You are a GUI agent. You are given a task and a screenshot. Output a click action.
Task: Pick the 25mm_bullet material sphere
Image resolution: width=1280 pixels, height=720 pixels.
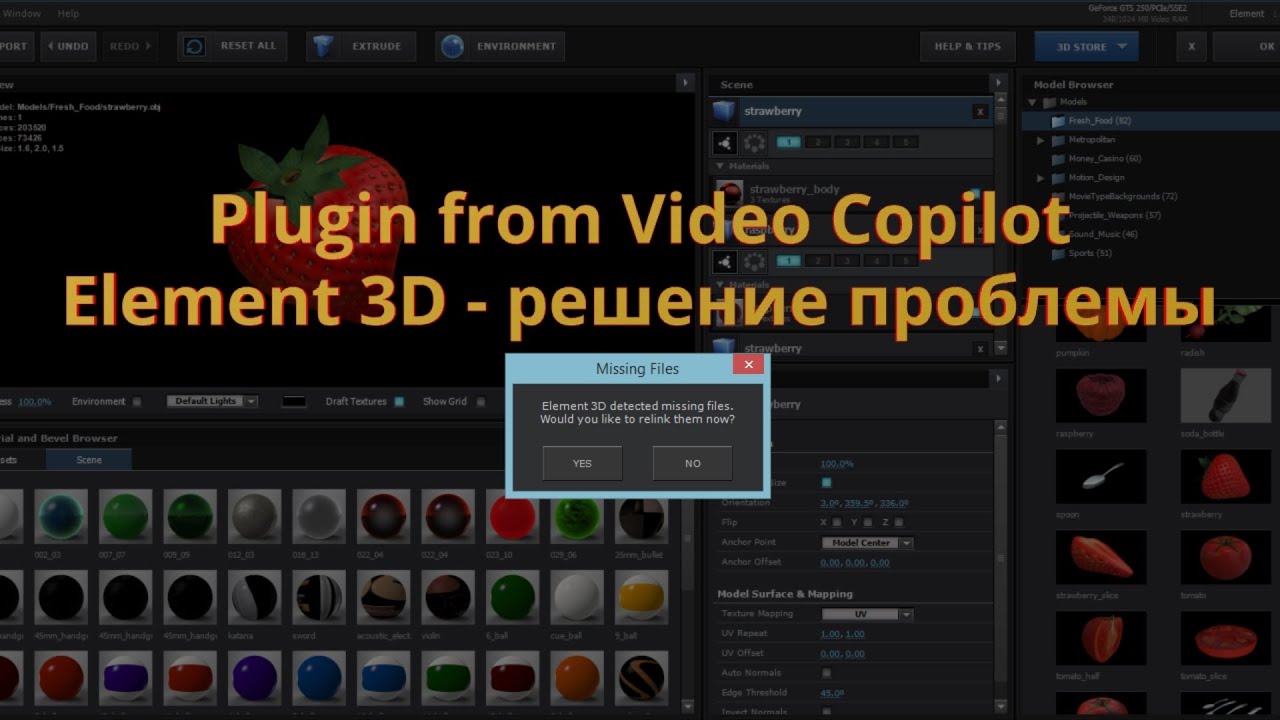point(641,516)
